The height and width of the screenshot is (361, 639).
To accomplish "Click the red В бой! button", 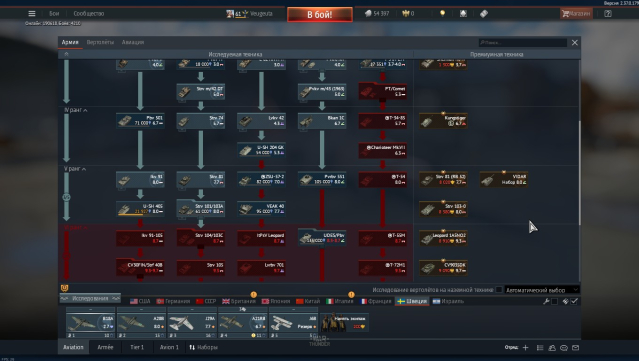I will pyautogui.click(x=320, y=15).
